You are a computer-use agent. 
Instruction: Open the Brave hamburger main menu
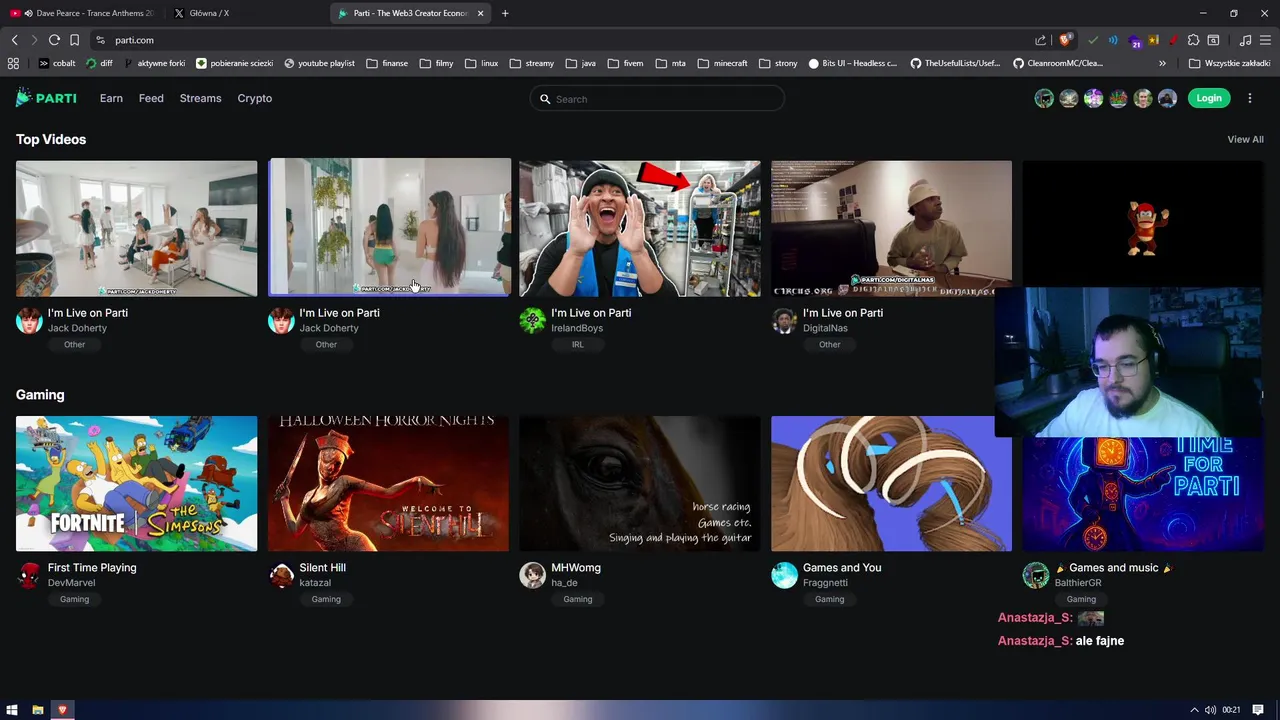click(1266, 40)
